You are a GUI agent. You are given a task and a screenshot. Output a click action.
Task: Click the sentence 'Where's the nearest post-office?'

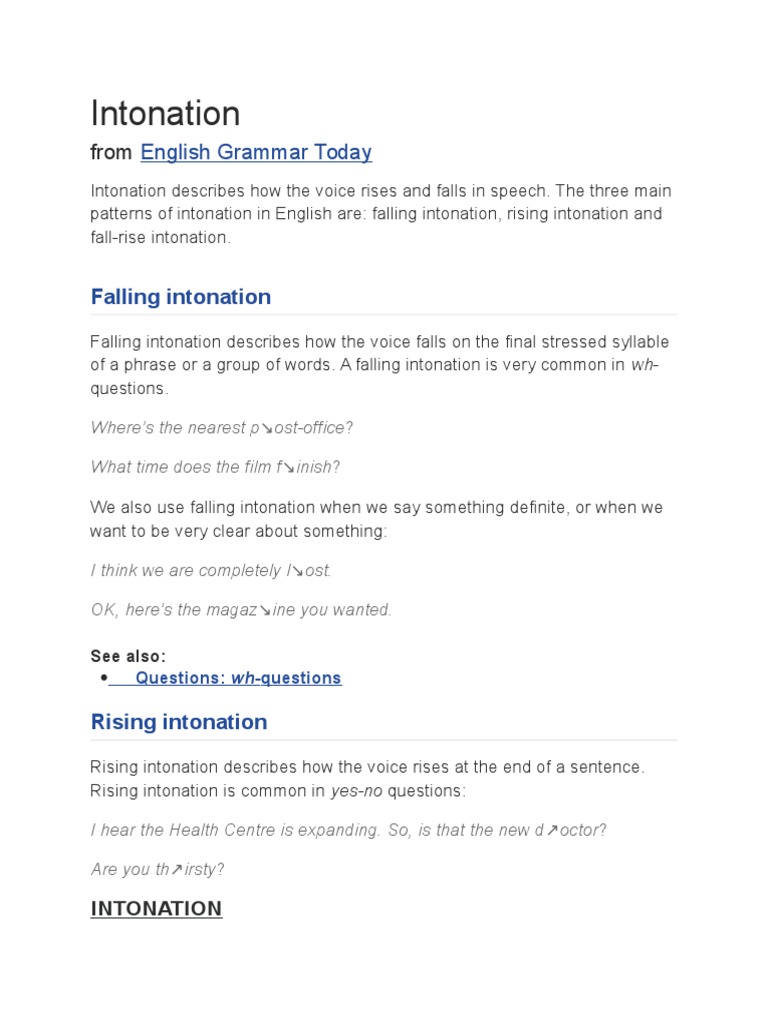click(222, 428)
